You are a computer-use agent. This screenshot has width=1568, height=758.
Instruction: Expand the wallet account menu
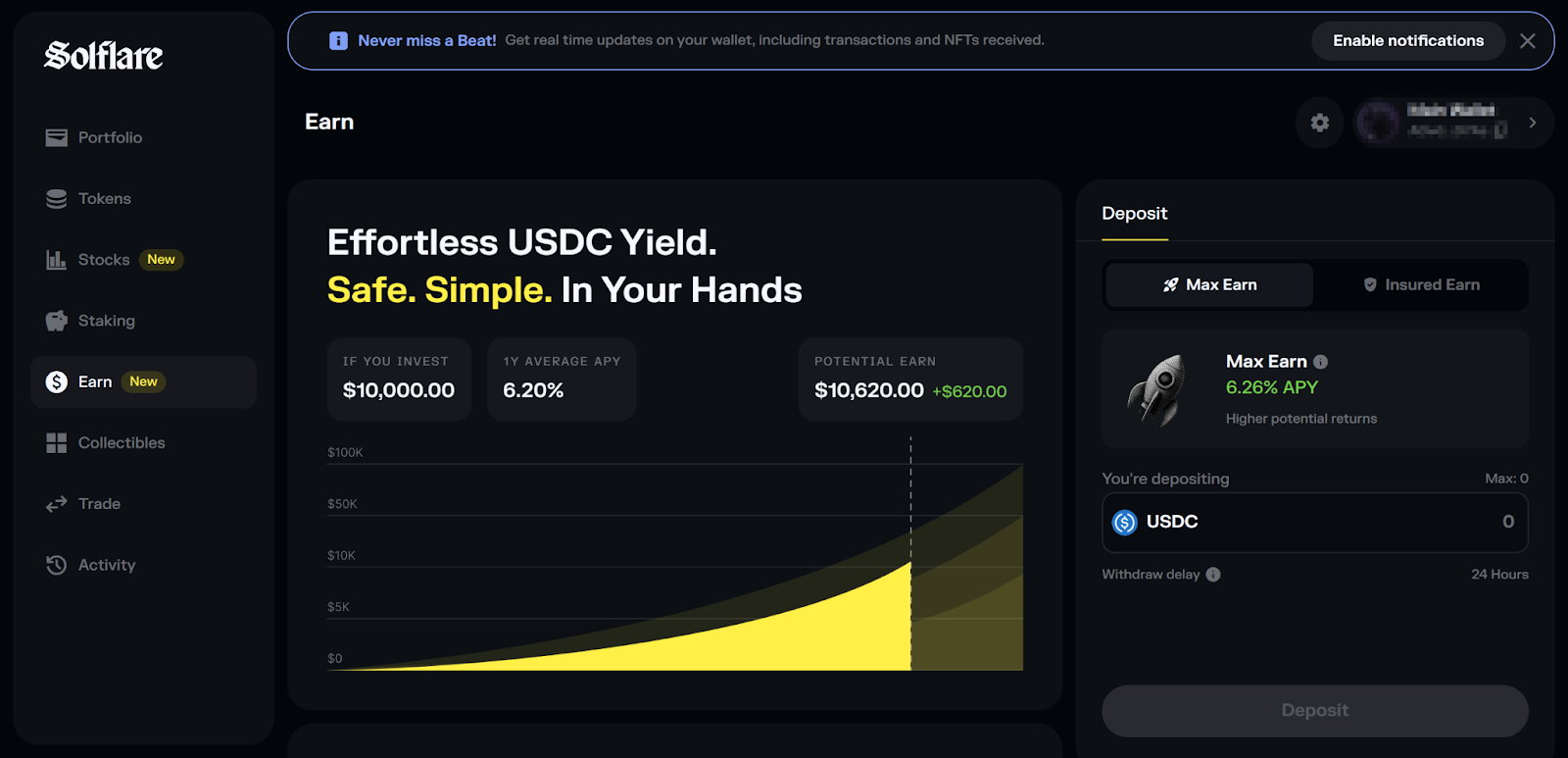coord(1450,123)
